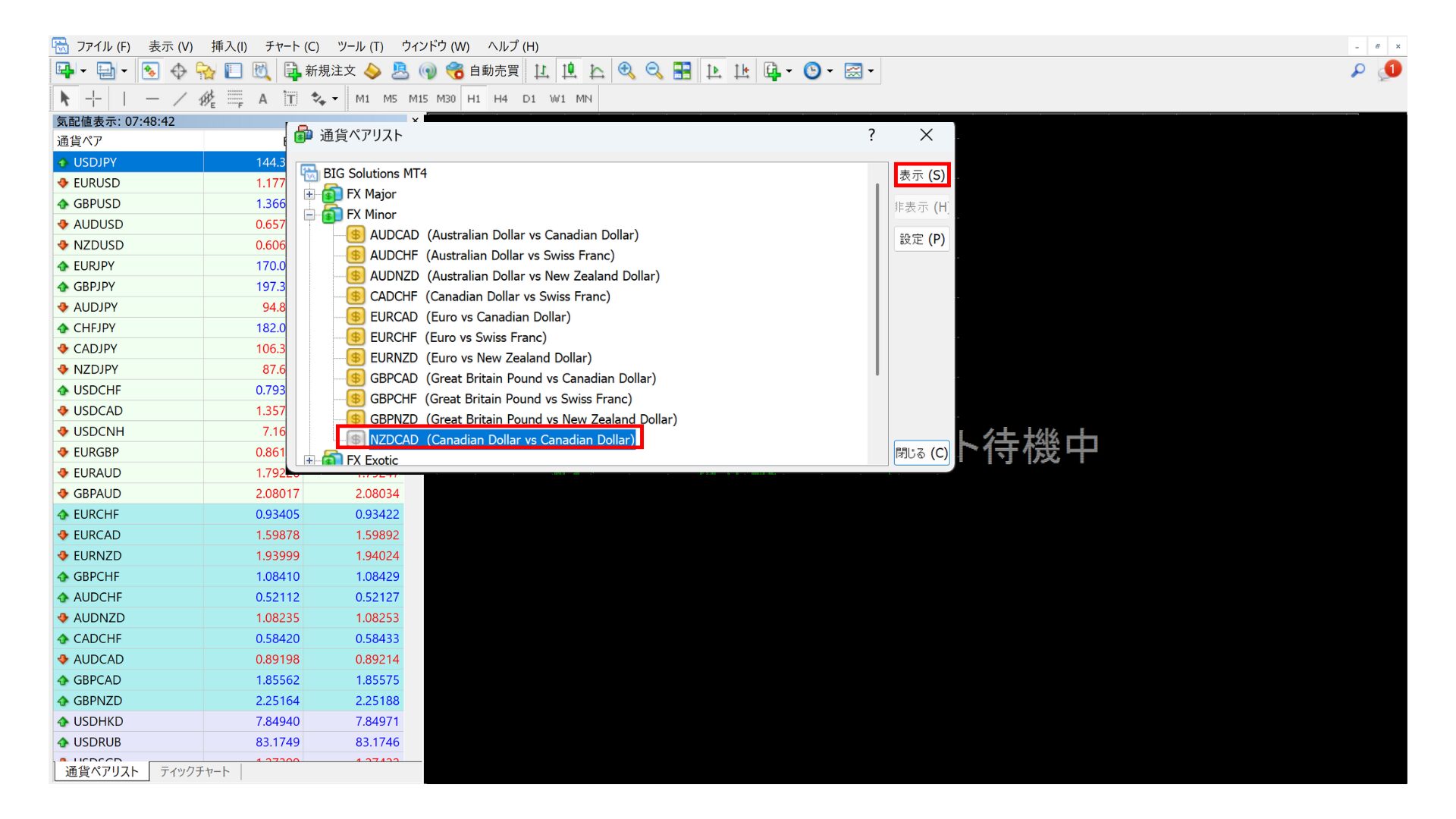Viewport: 1456px width, 819px height.
Task: Click the tile windows icon
Action: tap(682, 71)
